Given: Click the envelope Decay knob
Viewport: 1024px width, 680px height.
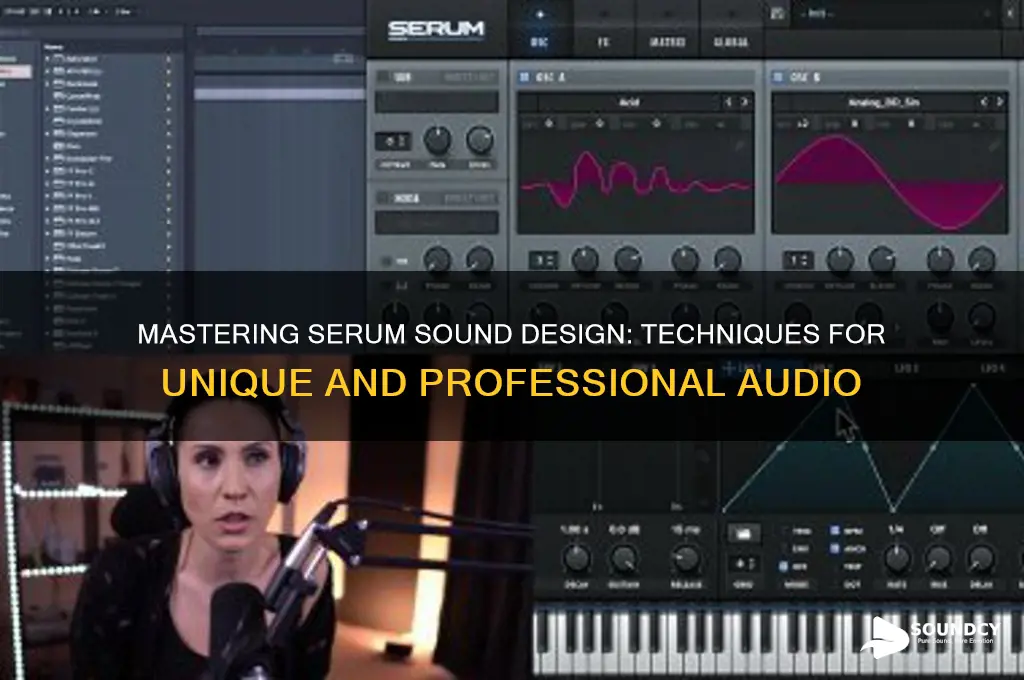Looking at the screenshot, I should (x=576, y=559).
